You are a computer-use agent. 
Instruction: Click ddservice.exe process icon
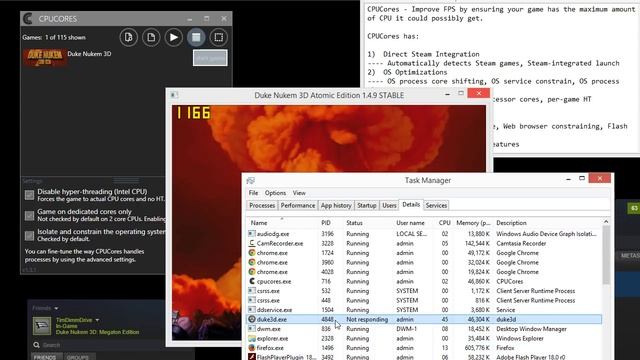click(x=252, y=310)
